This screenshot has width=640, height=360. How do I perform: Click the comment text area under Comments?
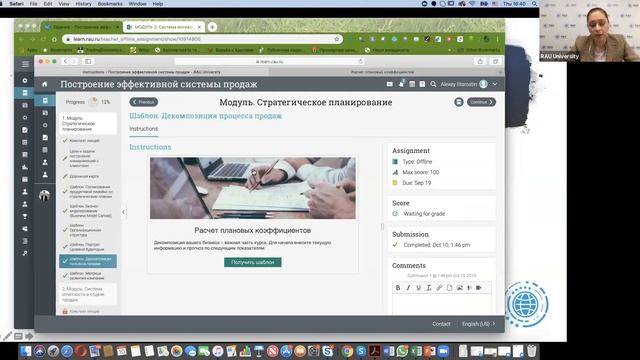[442, 303]
